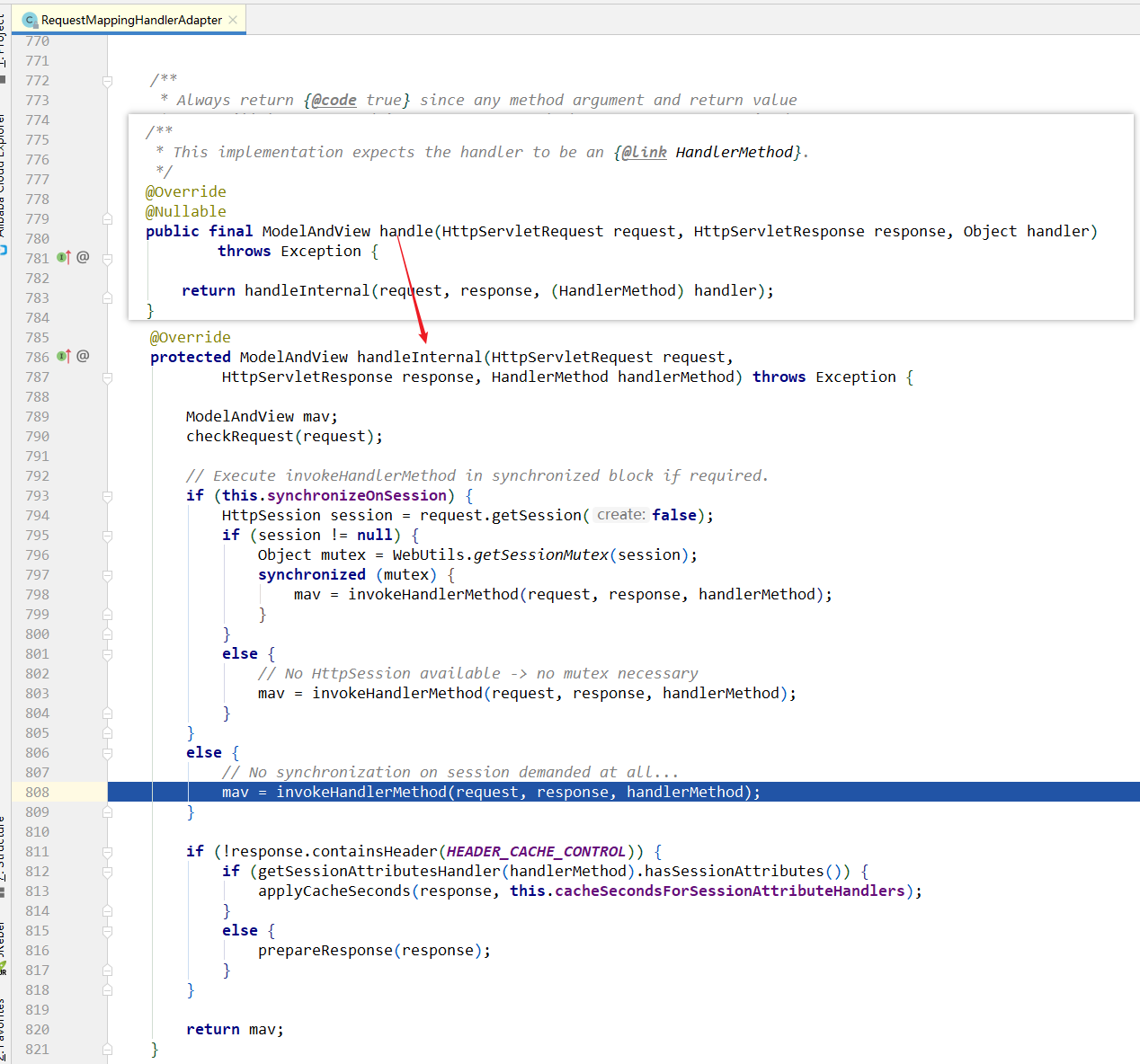Image resolution: width=1140 pixels, height=1064 pixels.
Task: Click line number 790 in the gutter
Action: click(x=38, y=437)
